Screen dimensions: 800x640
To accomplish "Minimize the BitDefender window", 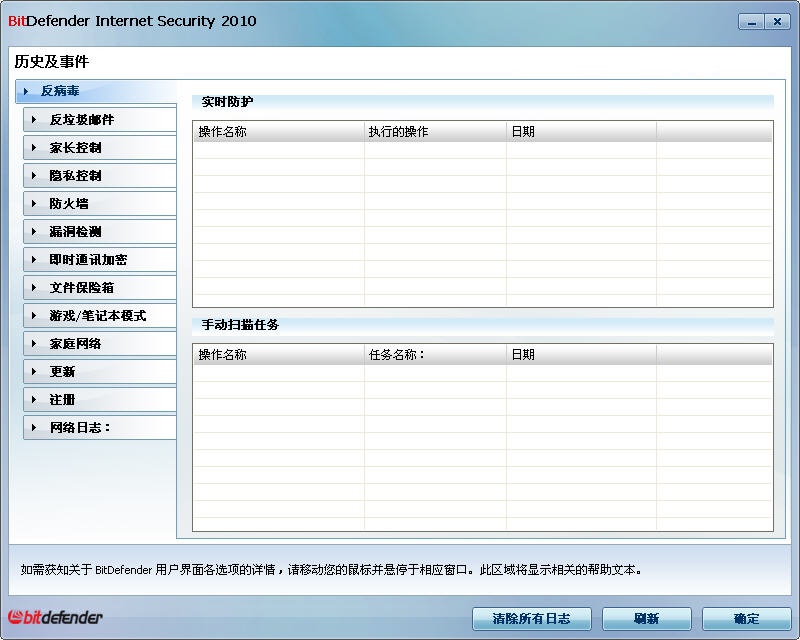I will click(751, 22).
